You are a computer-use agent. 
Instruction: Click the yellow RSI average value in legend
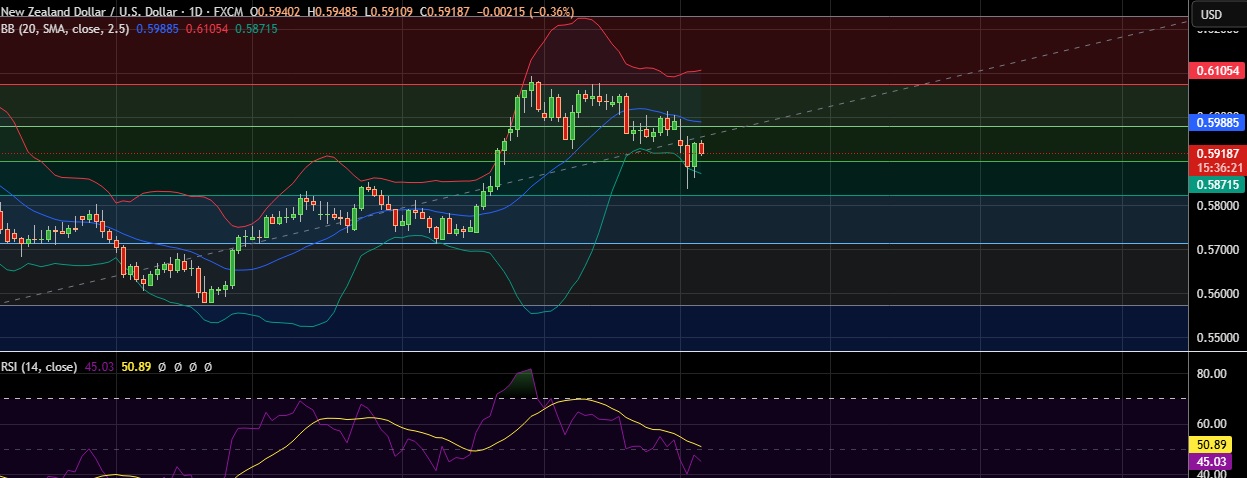click(x=136, y=367)
